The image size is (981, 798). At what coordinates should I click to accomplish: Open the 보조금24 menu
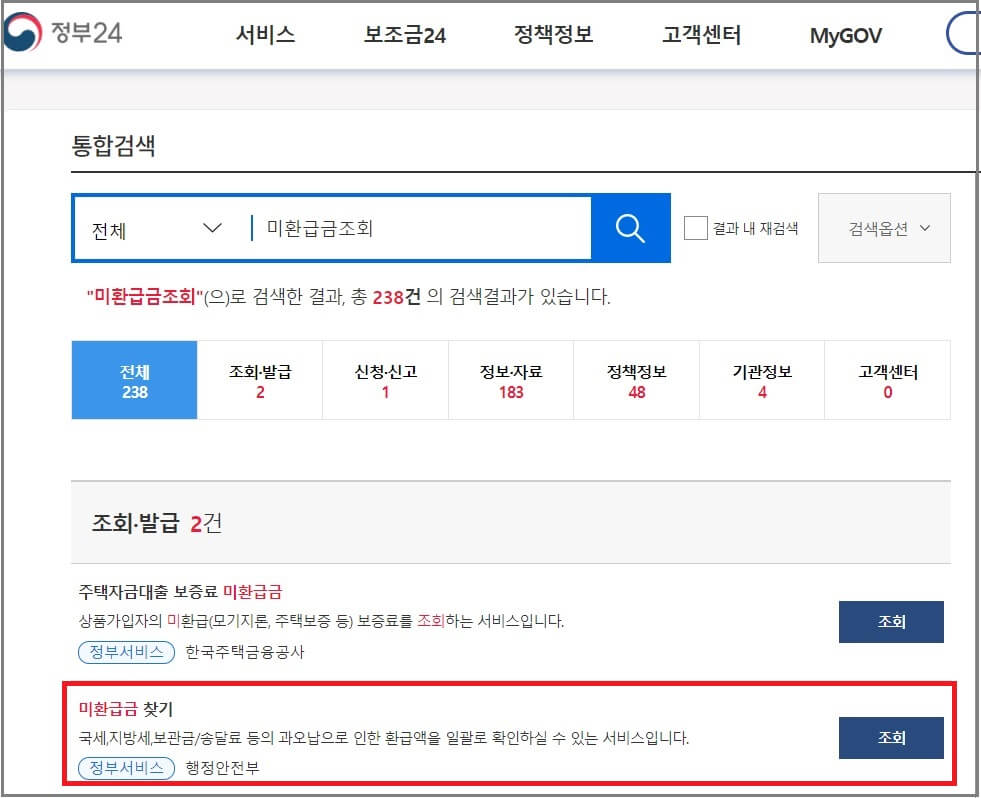[x=404, y=34]
